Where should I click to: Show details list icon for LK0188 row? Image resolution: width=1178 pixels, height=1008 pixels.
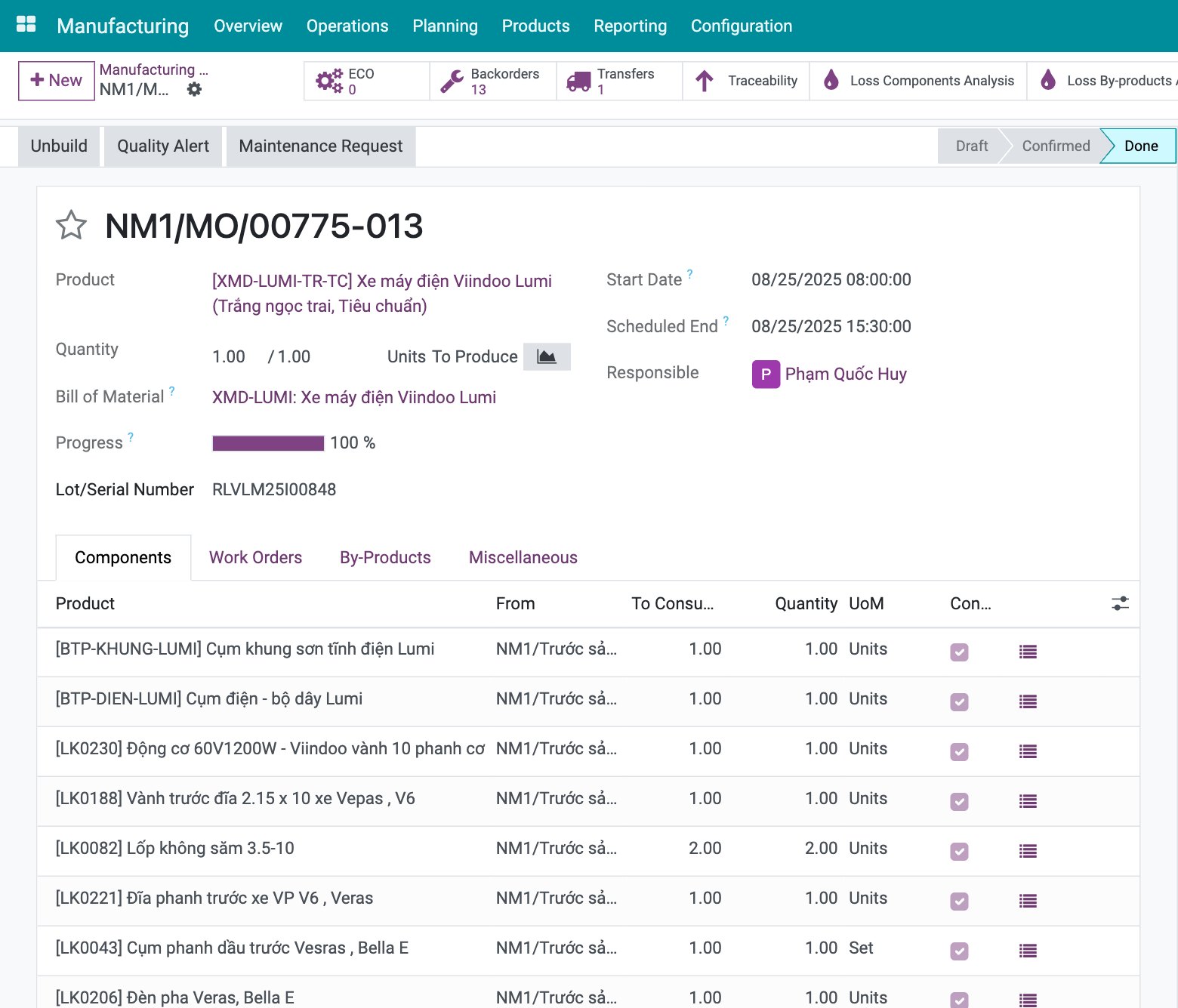[1028, 801]
